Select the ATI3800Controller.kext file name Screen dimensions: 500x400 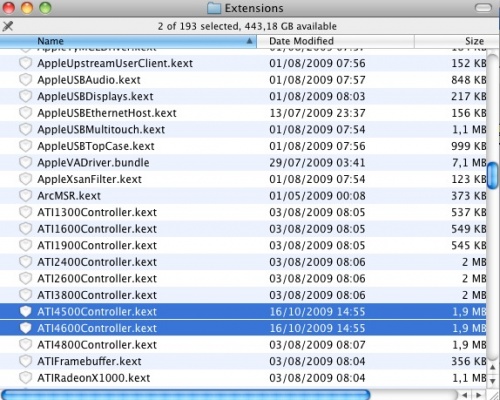tap(97, 295)
